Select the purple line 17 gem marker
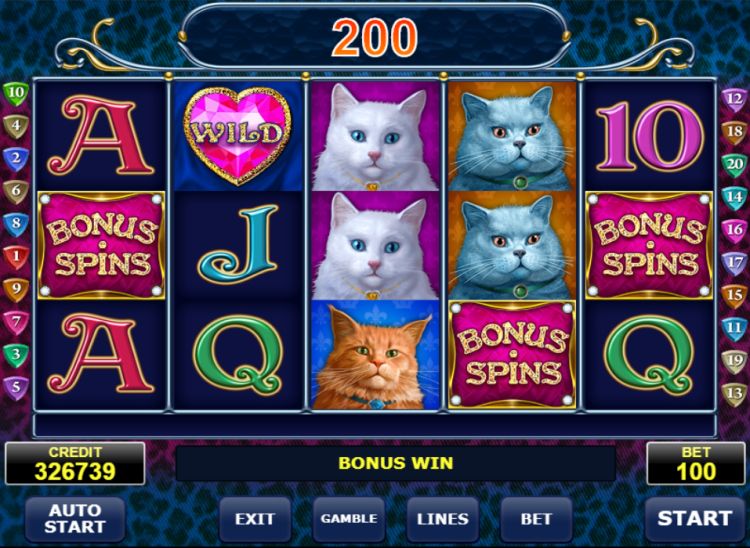This screenshot has width=750, height=548. tap(734, 263)
